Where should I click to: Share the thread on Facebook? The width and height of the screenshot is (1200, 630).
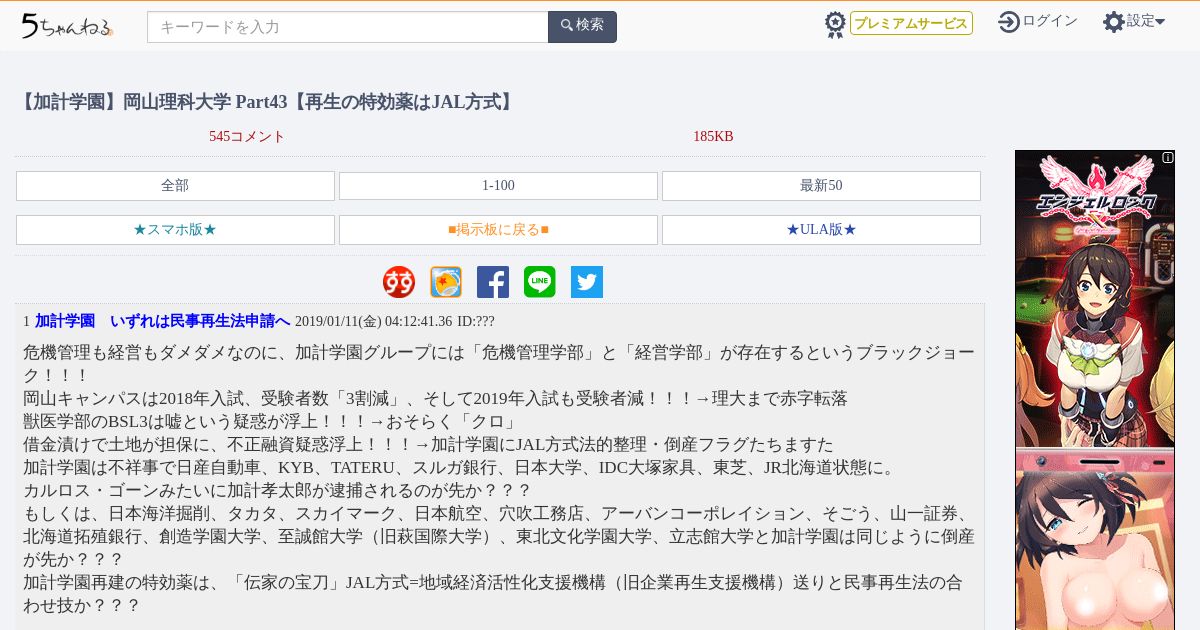pyautogui.click(x=493, y=282)
